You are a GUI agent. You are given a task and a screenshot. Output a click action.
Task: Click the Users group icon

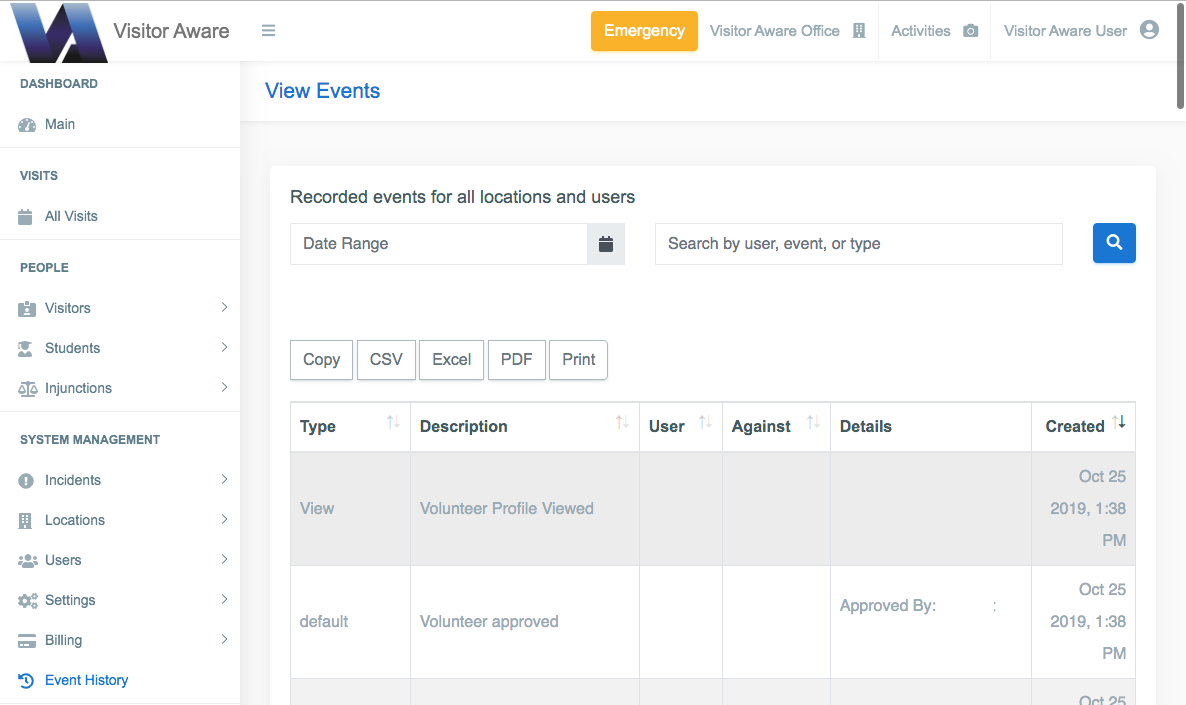[x=27, y=561]
